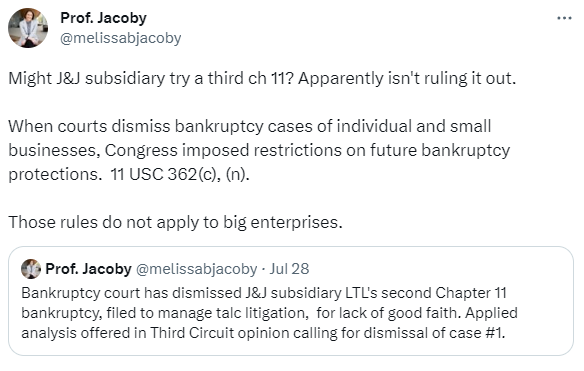The height and width of the screenshot is (371, 584).
Task: Open the three-dot more options menu
Action: point(564,18)
